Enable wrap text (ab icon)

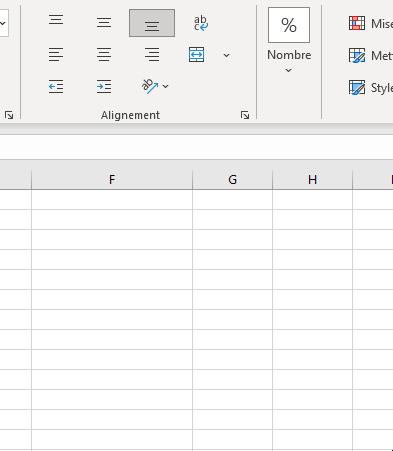201,23
